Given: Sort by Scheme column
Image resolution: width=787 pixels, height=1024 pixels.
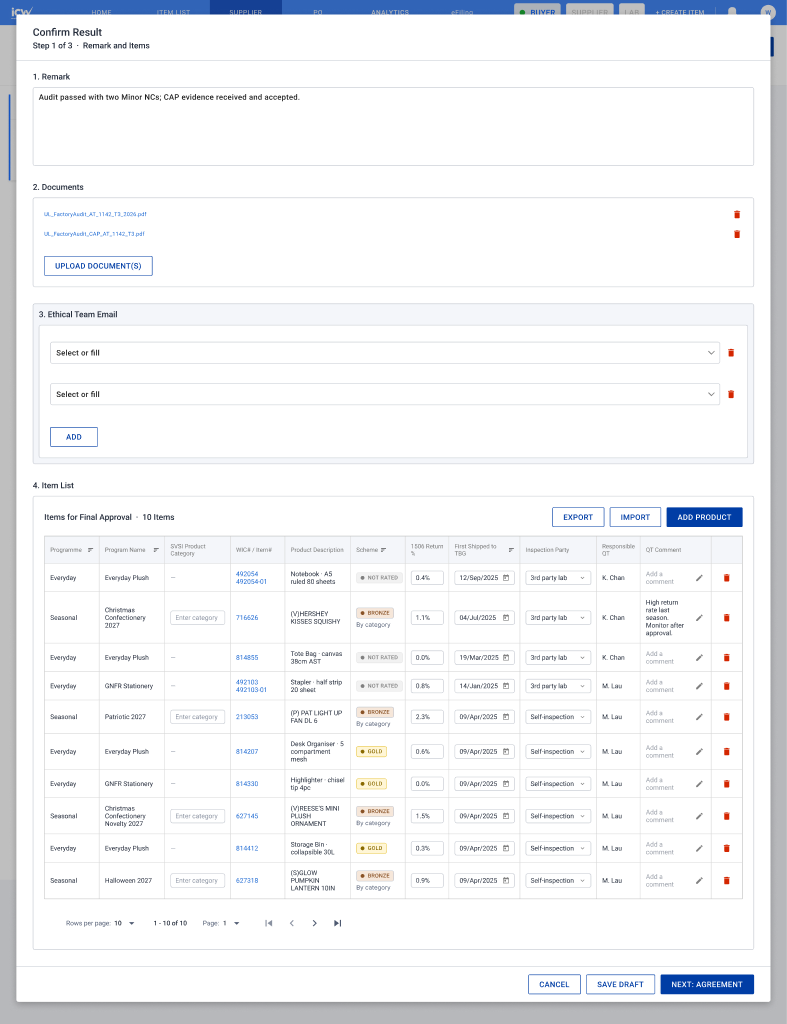Looking at the screenshot, I should 383,550.
